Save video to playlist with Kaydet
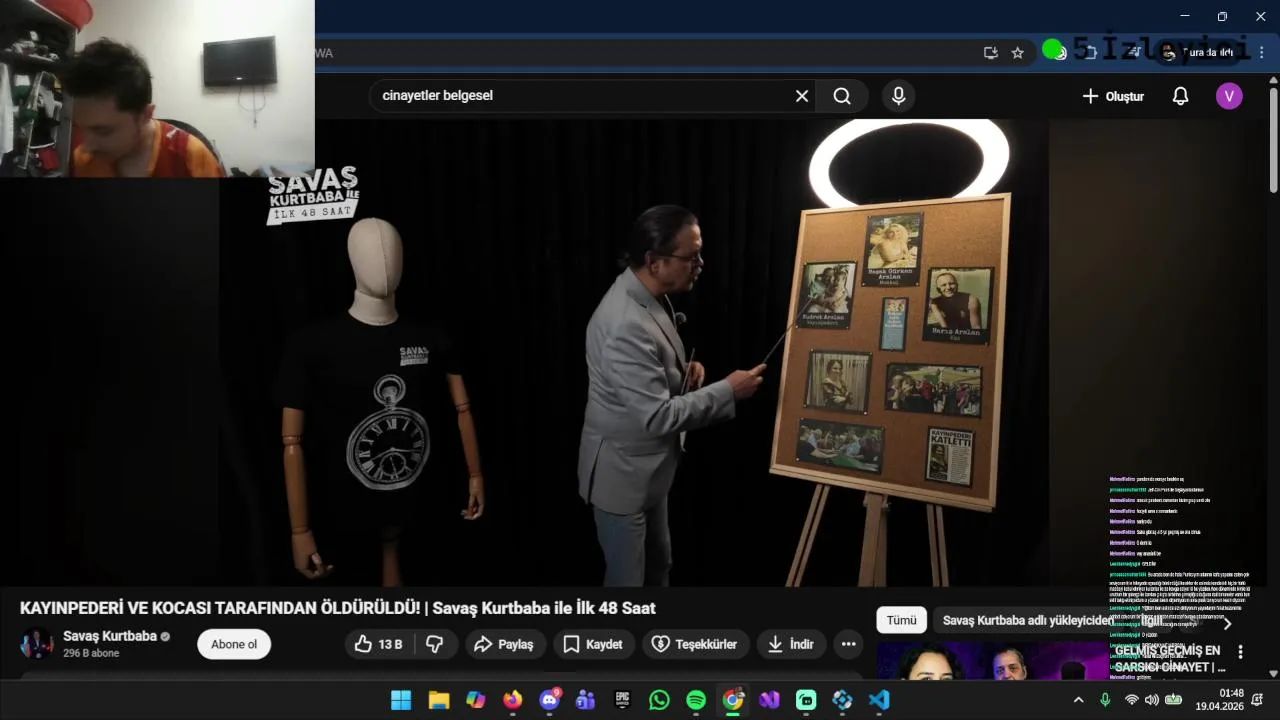This screenshot has width=1280, height=720. click(593, 644)
